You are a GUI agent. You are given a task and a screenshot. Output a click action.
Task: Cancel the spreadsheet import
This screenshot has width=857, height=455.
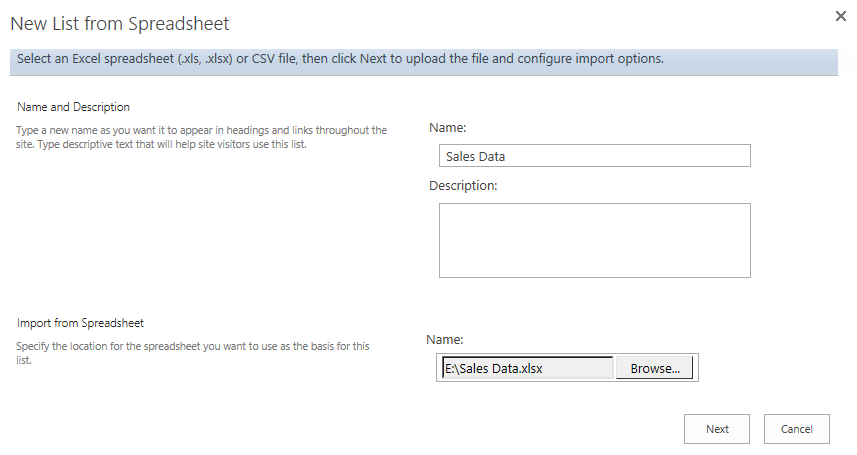point(796,429)
